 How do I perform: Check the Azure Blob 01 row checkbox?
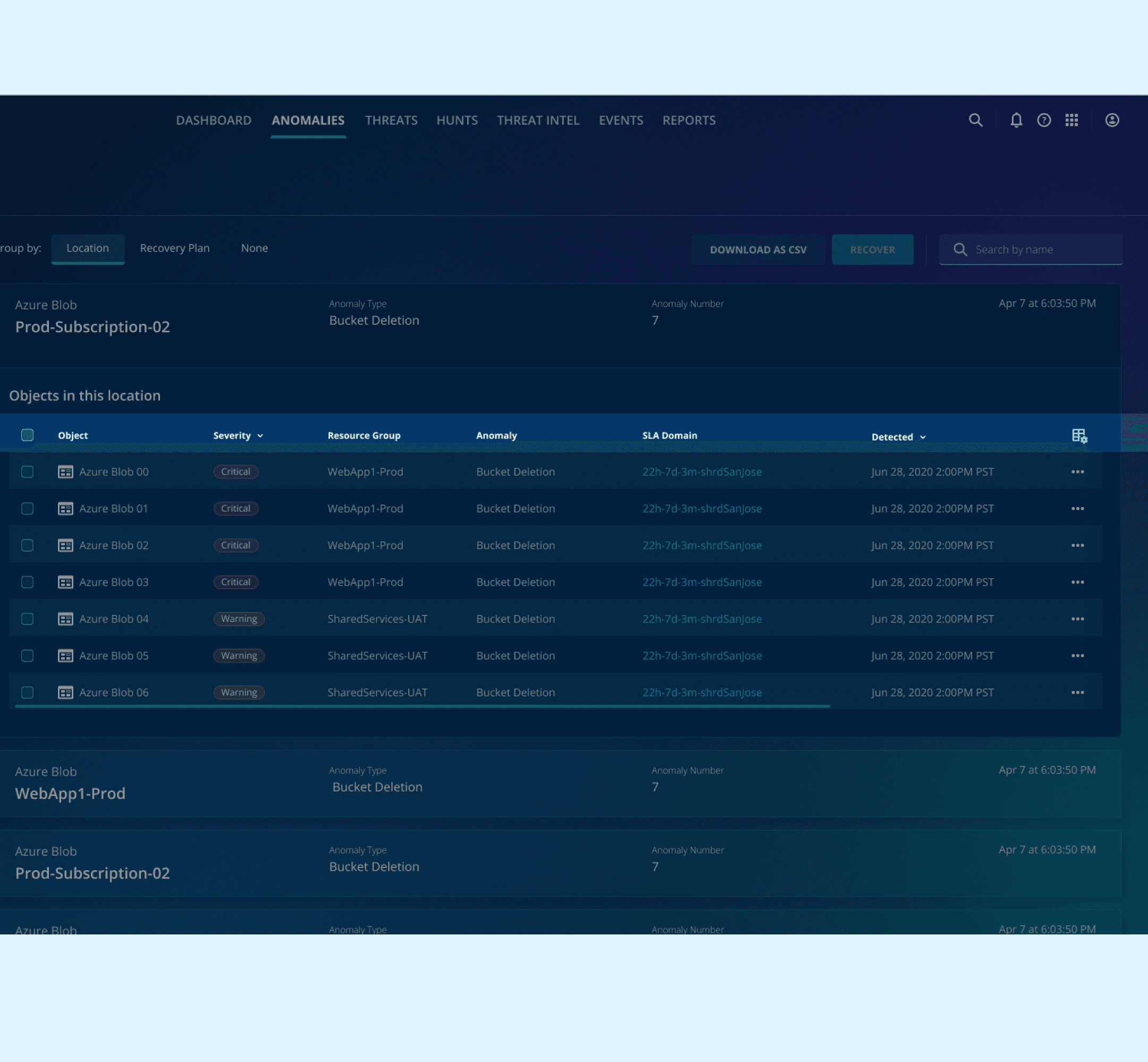tap(27, 509)
